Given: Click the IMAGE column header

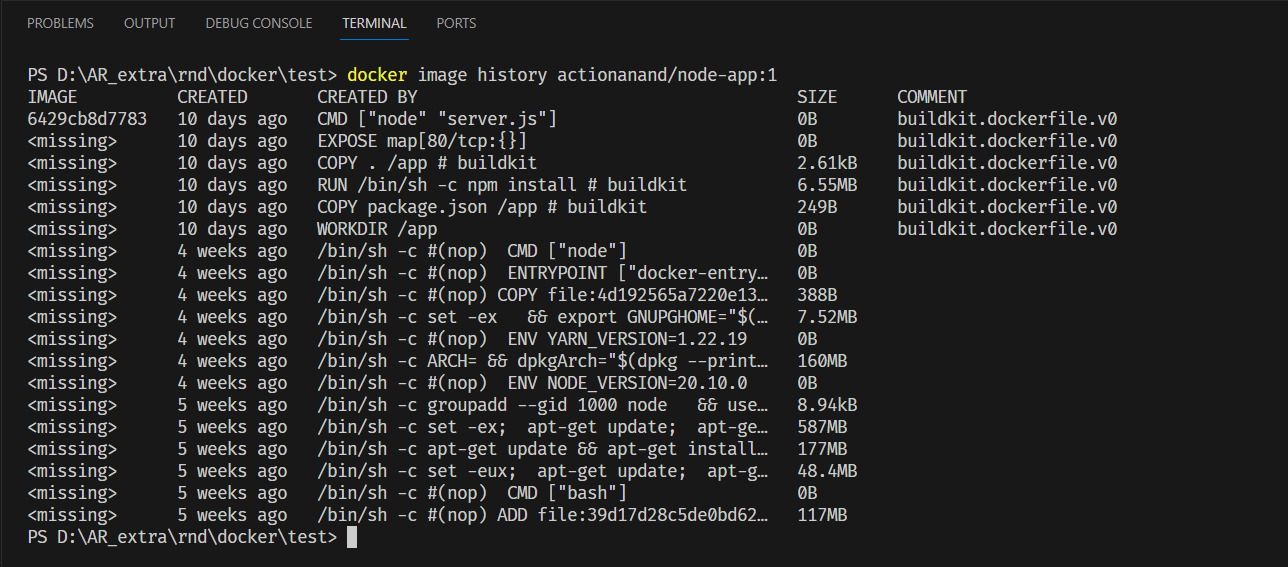Looking at the screenshot, I should pyautogui.click(x=52, y=97).
